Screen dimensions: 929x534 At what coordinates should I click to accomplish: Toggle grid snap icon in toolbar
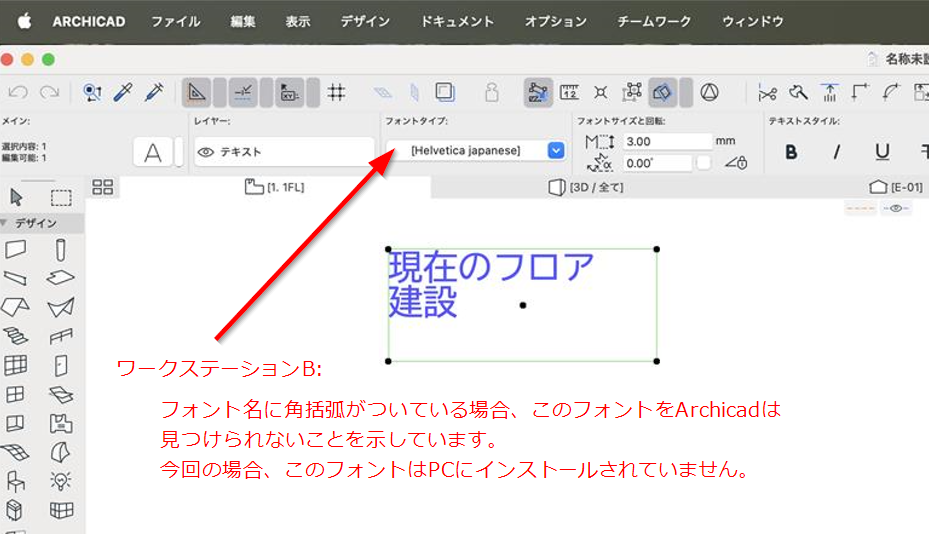tap(336, 92)
